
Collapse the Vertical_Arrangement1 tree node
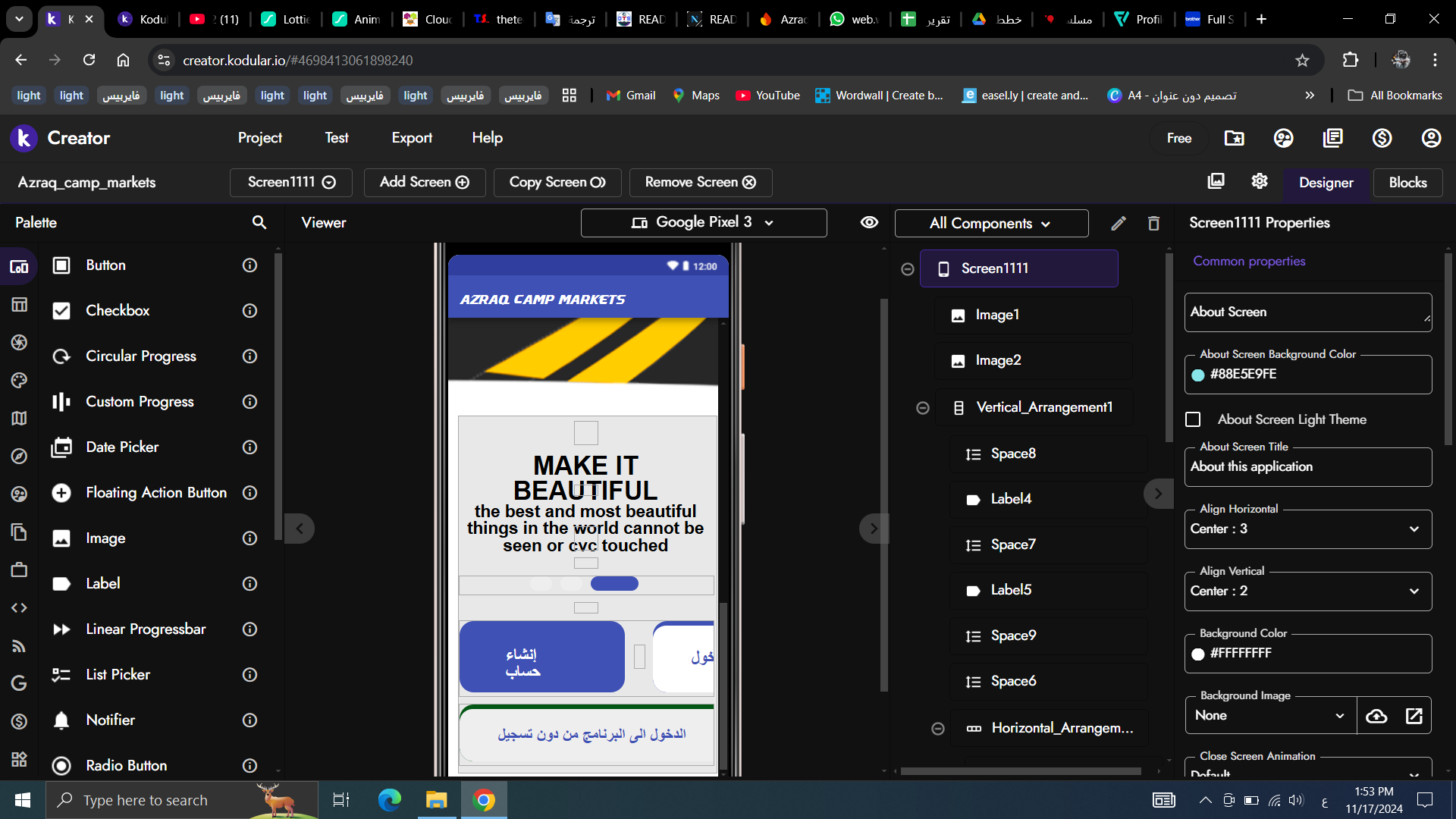(923, 408)
